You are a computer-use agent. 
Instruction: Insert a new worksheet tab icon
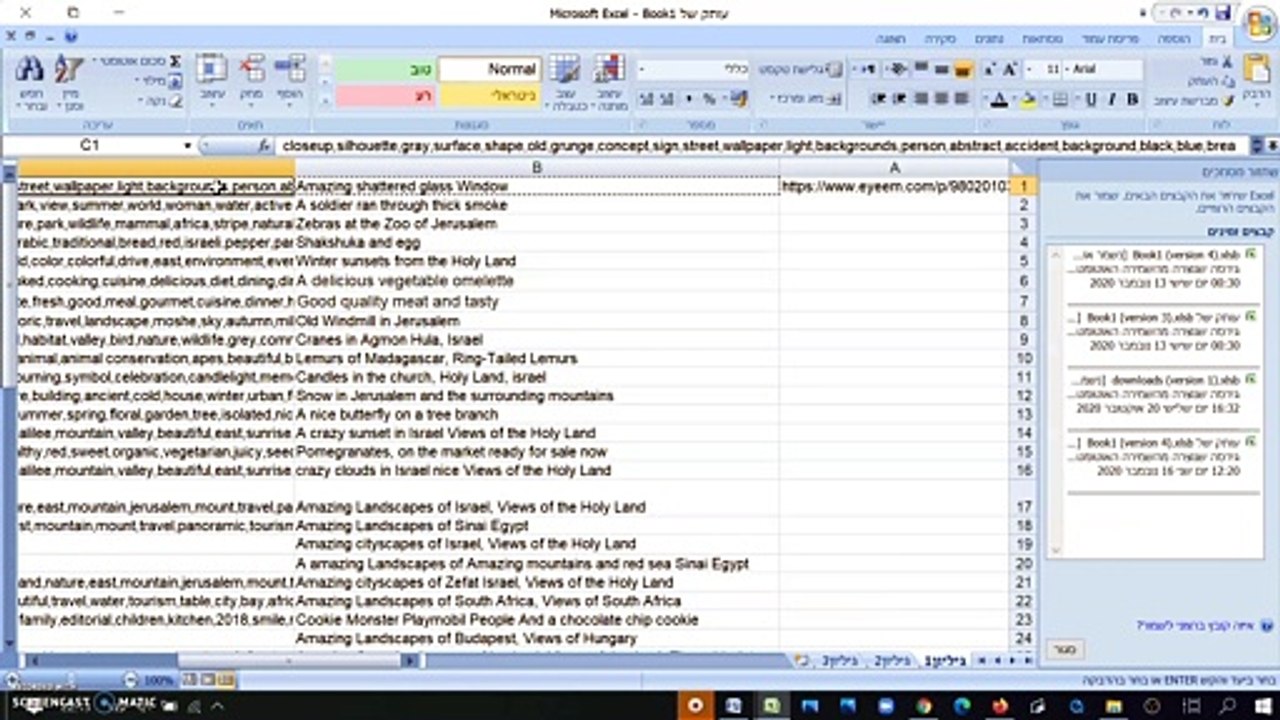(x=801, y=661)
